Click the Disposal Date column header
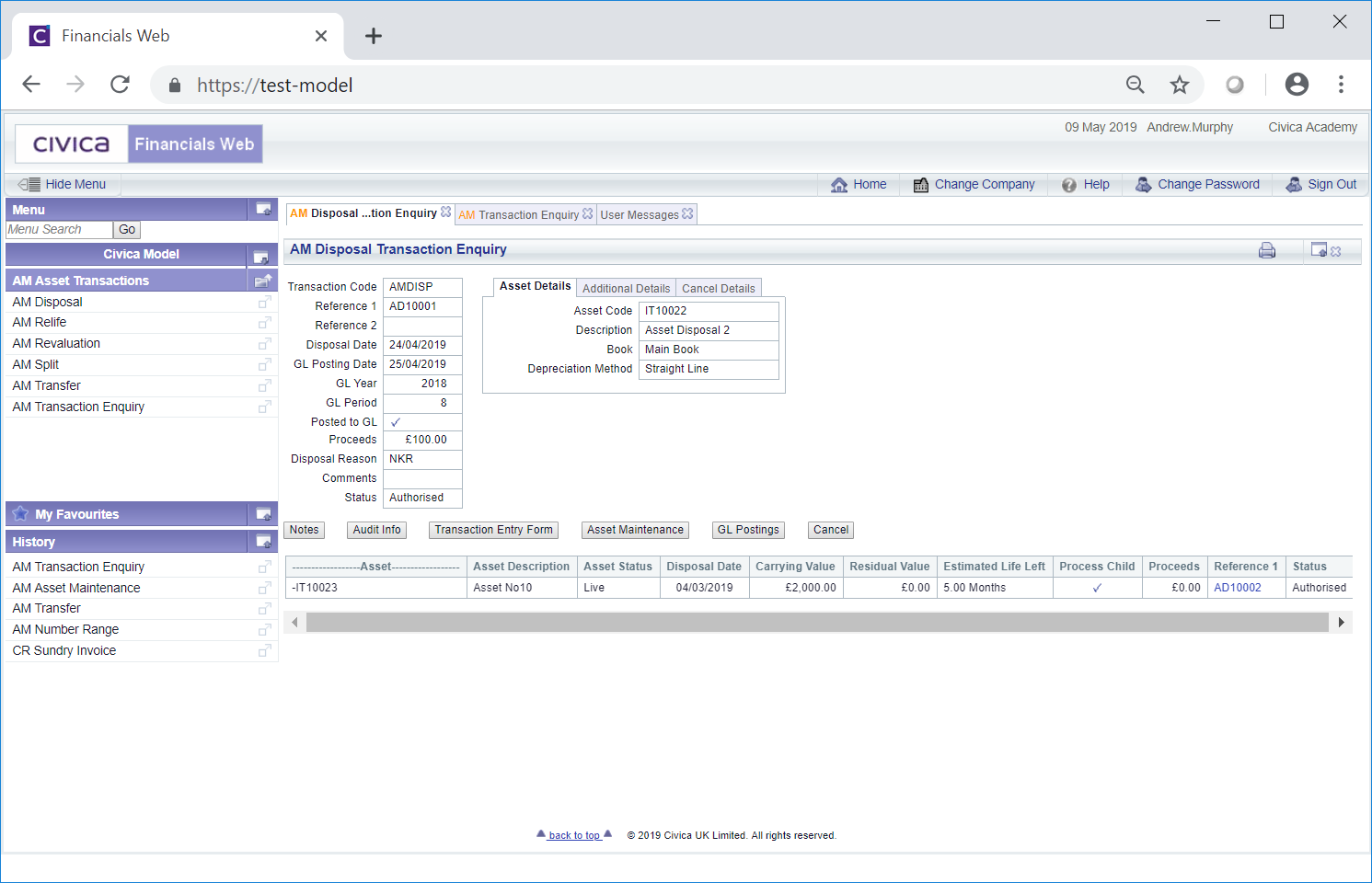 704,567
